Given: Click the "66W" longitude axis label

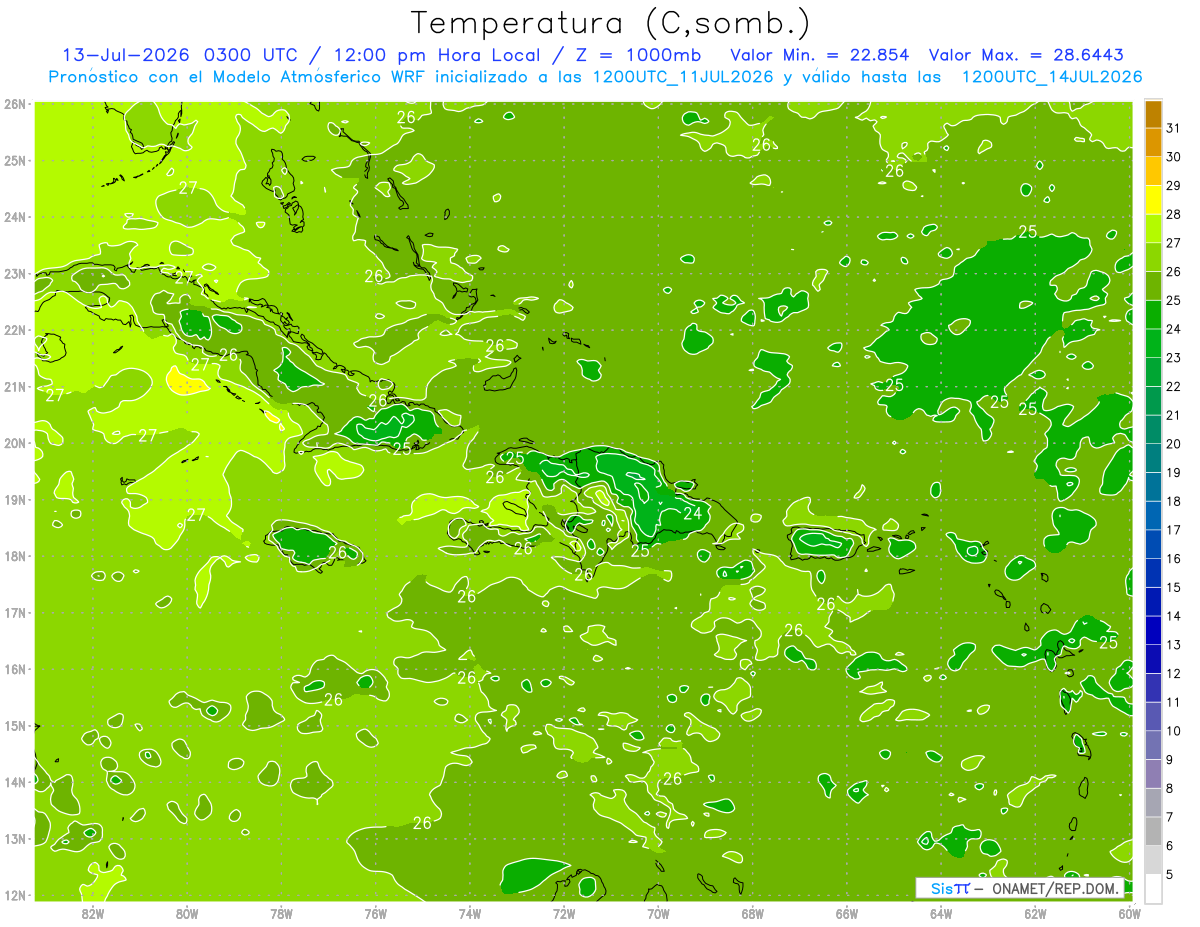Looking at the screenshot, I should pyautogui.click(x=847, y=914).
